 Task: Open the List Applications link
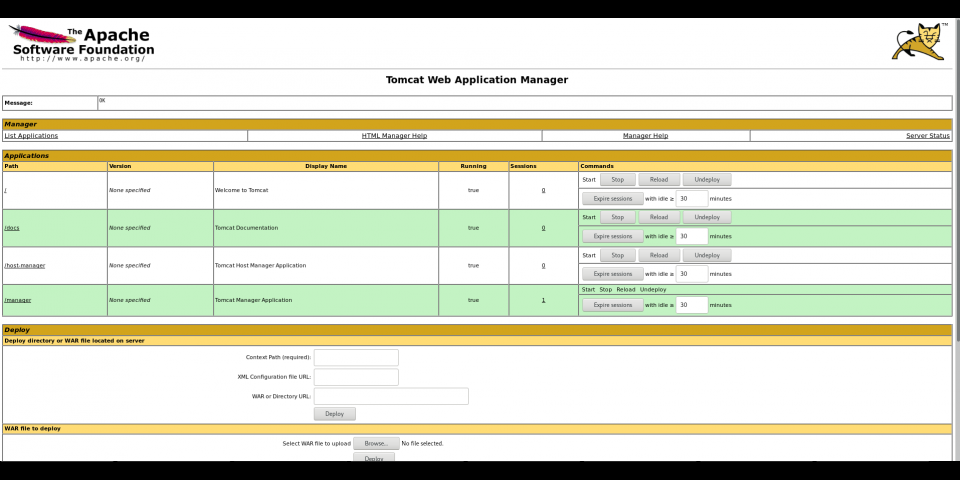(31, 135)
